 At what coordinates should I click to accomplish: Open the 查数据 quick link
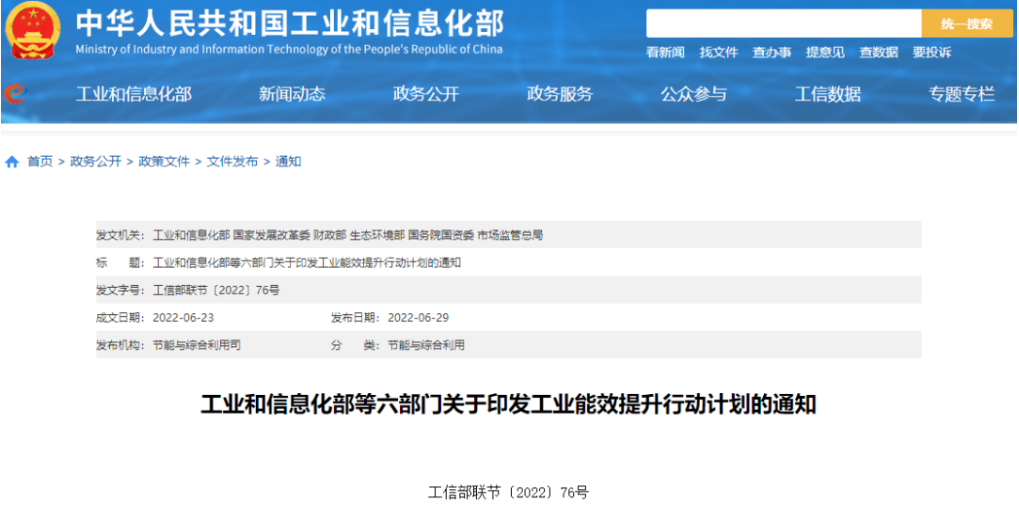878,52
